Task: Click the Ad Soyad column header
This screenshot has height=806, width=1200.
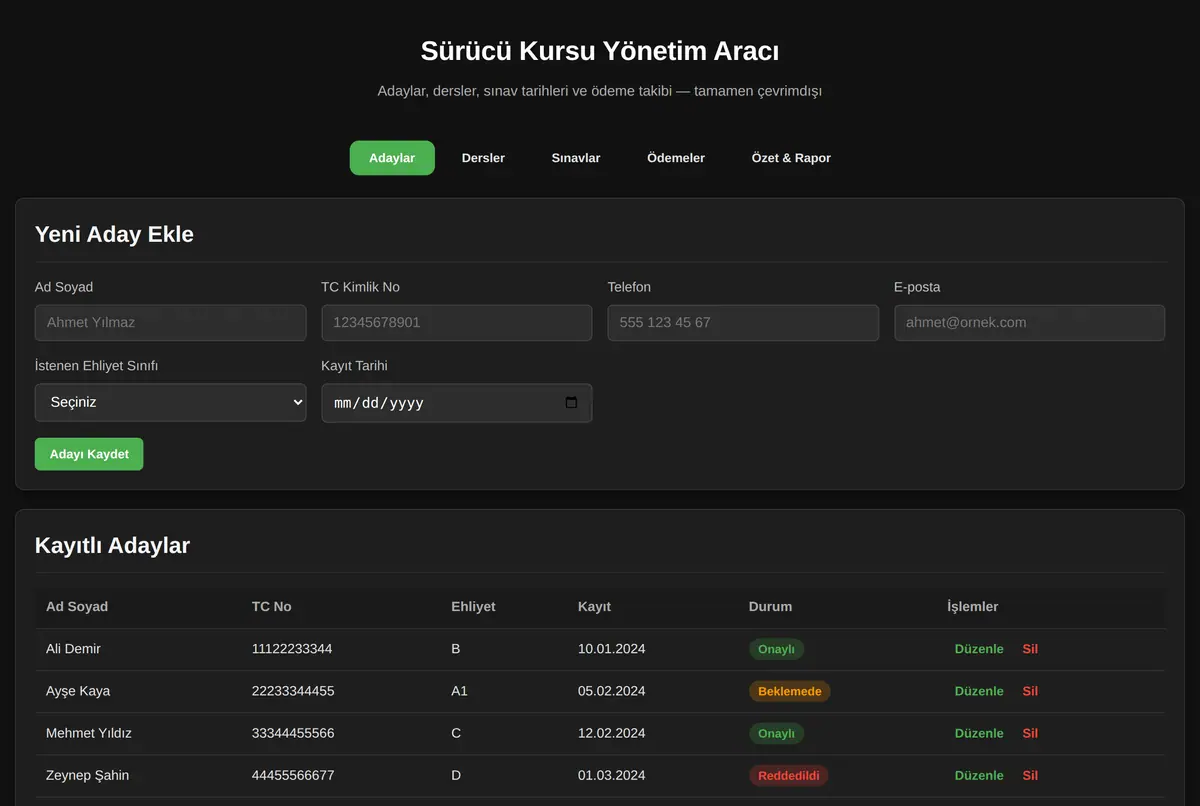Action: pos(77,607)
